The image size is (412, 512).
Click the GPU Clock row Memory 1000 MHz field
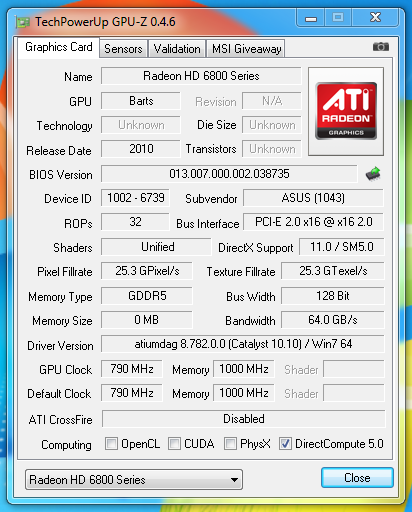pyautogui.click(x=244, y=369)
